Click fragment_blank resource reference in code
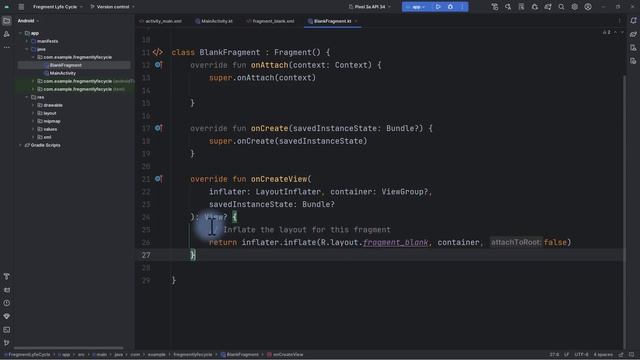640x360 pixels. pos(395,242)
